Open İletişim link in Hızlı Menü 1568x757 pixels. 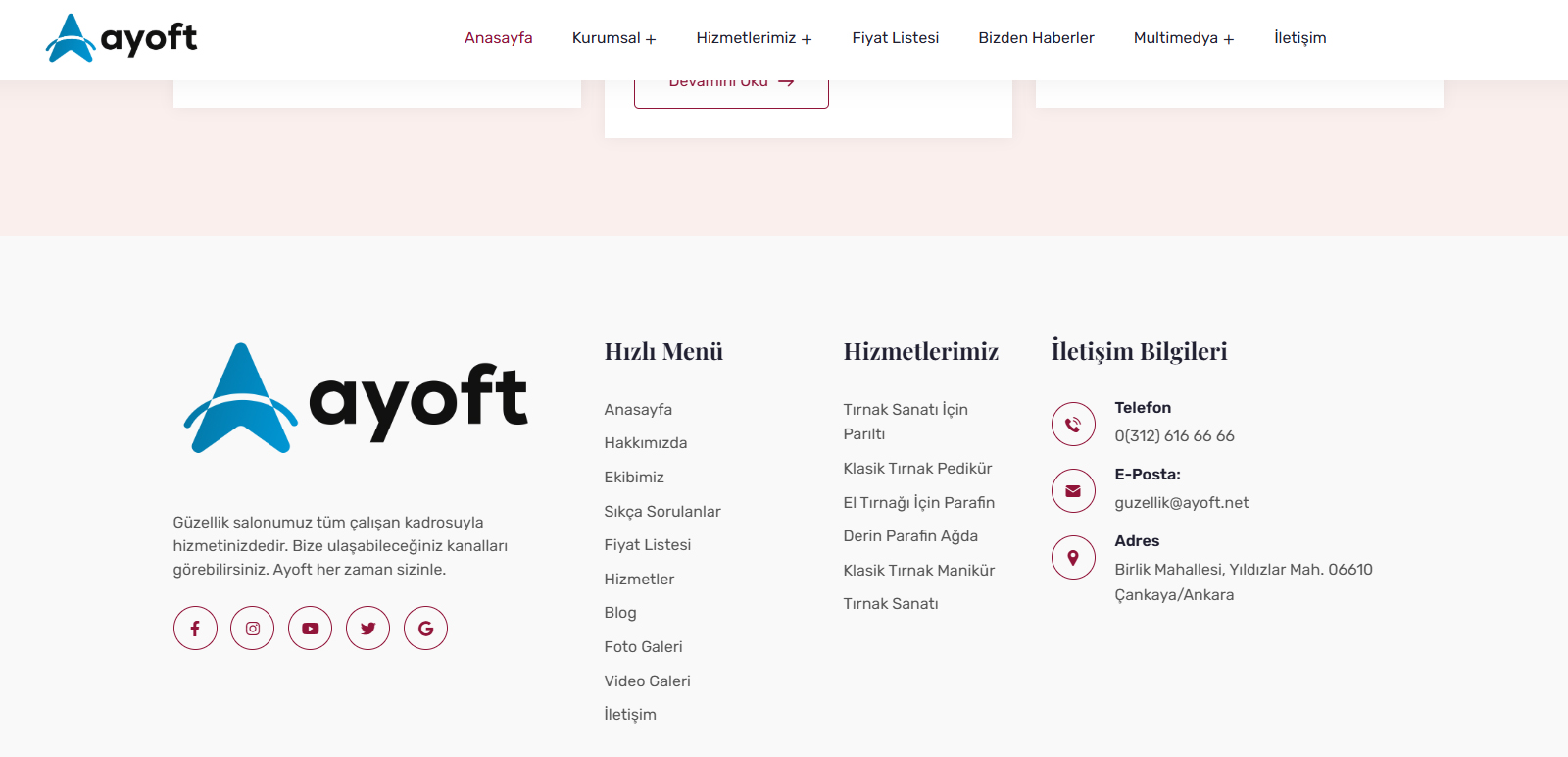pyautogui.click(x=630, y=715)
